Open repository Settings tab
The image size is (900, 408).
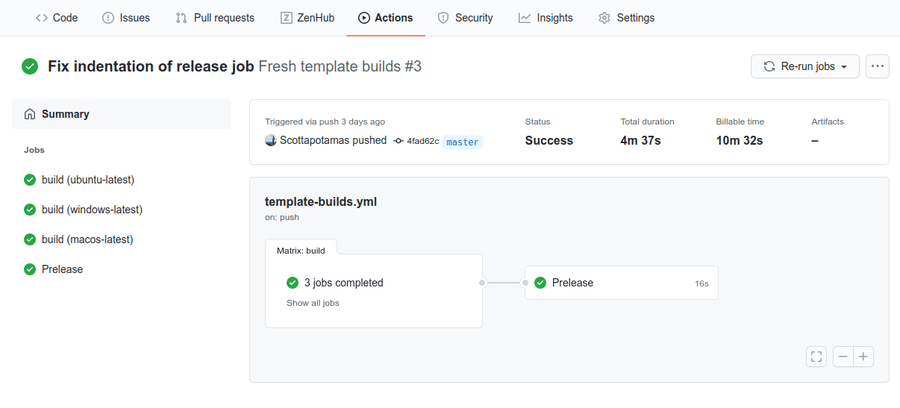pos(626,18)
